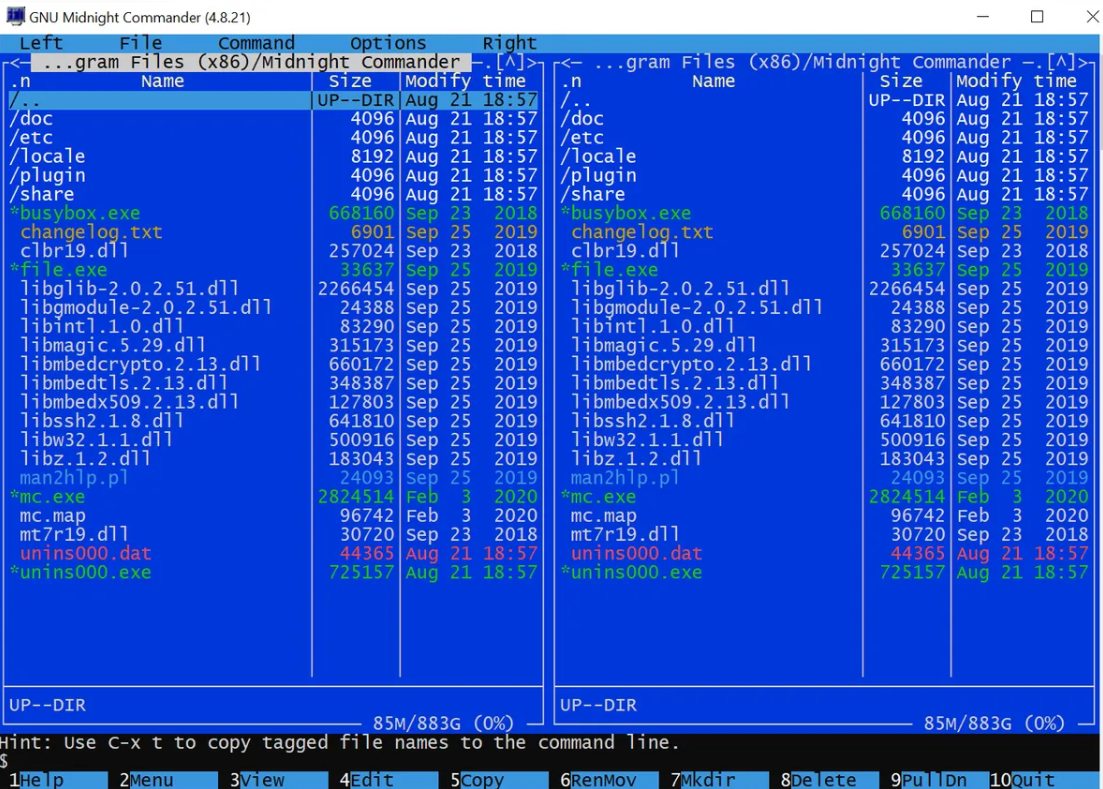This screenshot has width=1103, height=789.
Task: Select the /locale folder in the left panel
Action: pyautogui.click(x=274, y=157)
